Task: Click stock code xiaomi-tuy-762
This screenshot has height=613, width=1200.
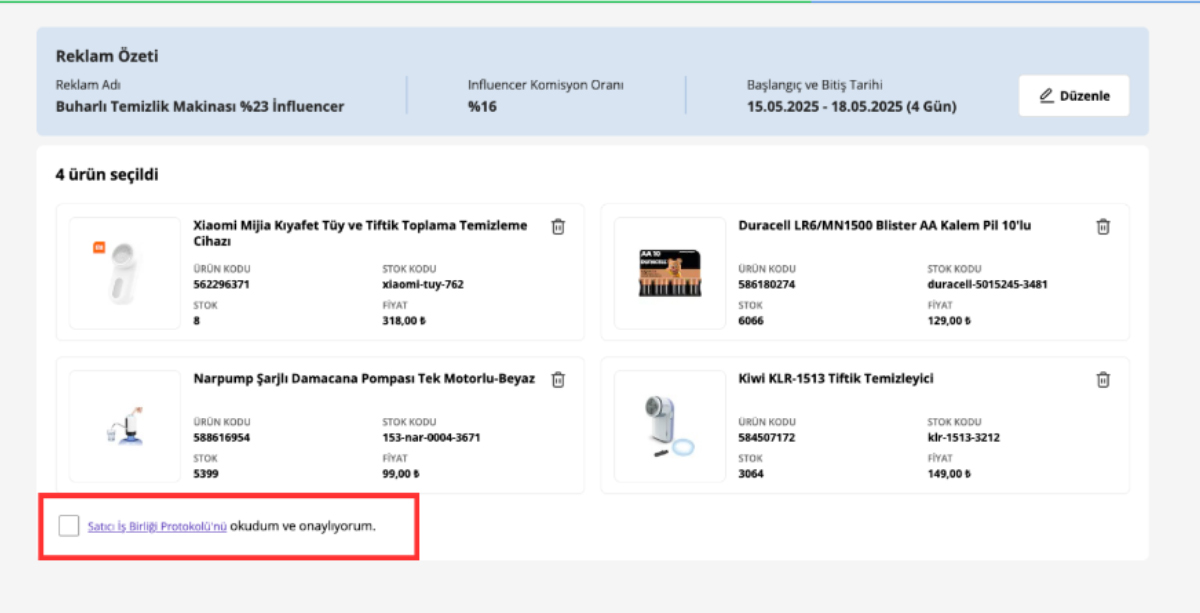Action: pos(423,284)
